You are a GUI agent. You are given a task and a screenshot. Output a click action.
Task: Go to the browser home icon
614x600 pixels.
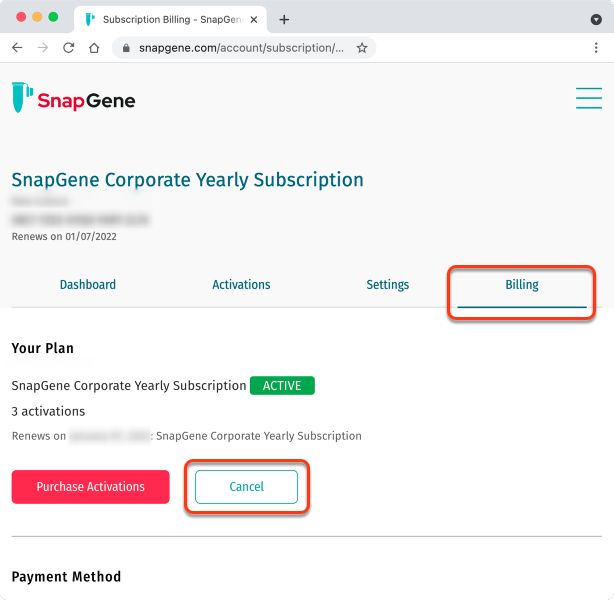[94, 48]
